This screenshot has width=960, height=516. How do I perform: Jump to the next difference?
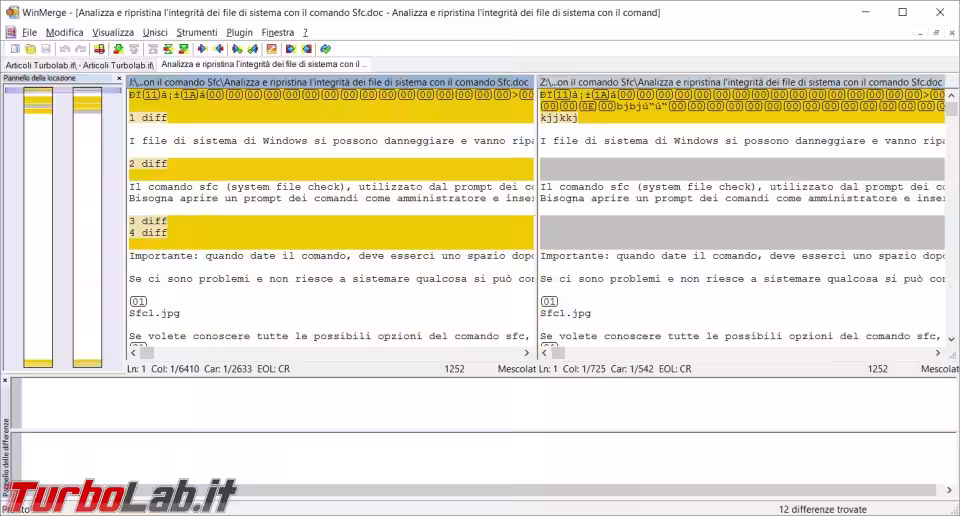pyautogui.click(x=117, y=48)
